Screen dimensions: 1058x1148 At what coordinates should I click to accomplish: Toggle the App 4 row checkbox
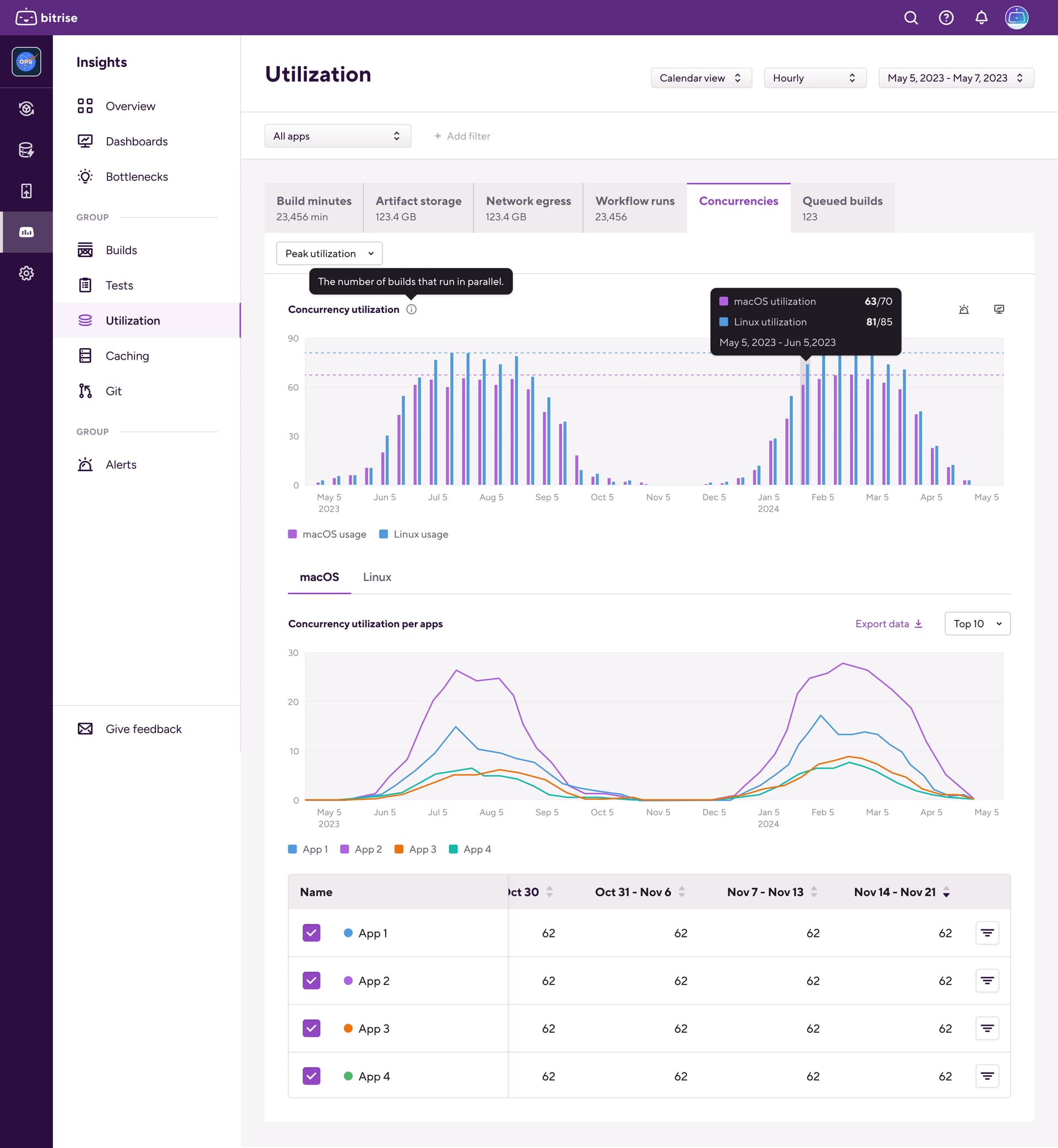[311, 1076]
